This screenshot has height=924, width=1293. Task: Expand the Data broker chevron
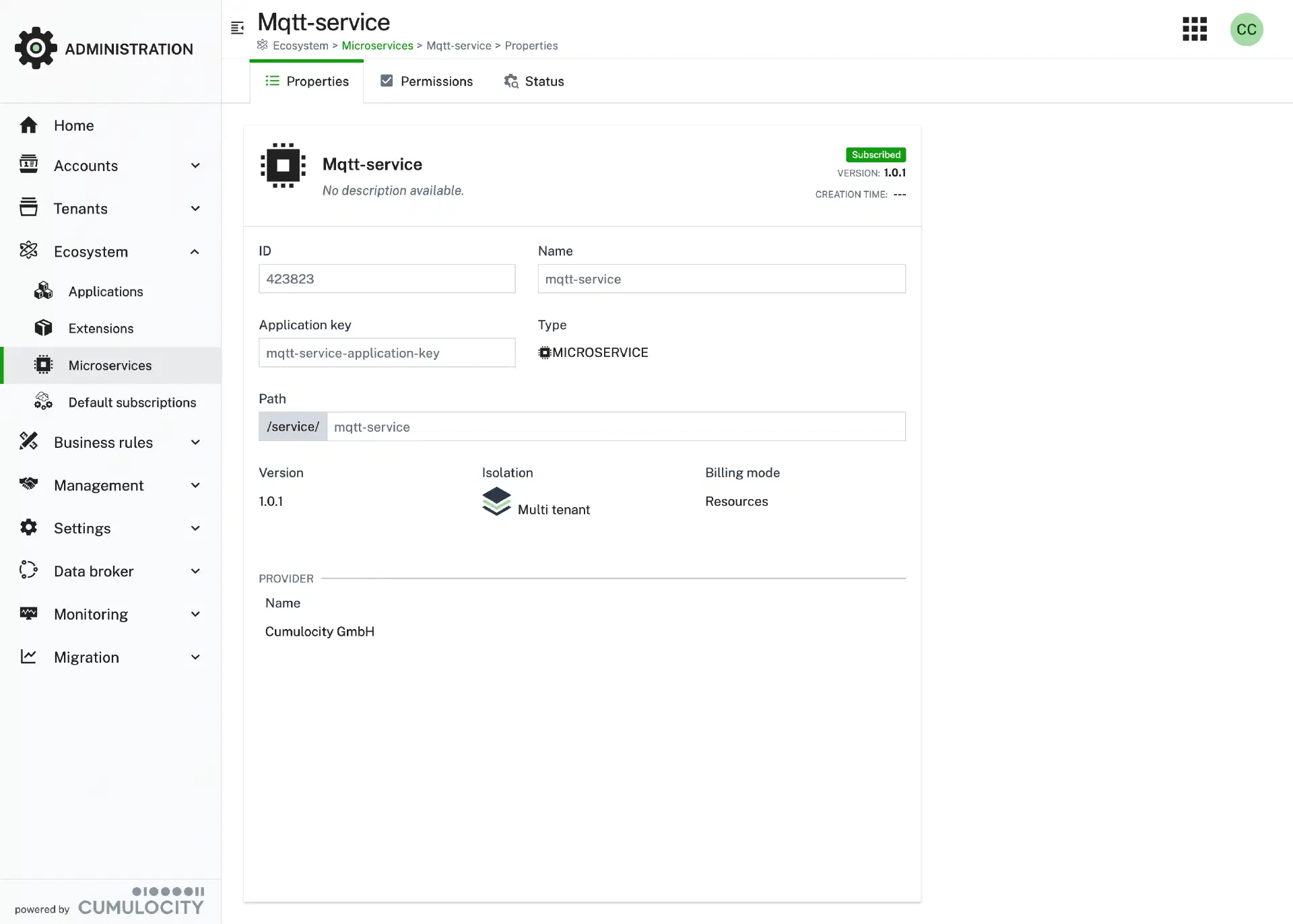(x=195, y=571)
